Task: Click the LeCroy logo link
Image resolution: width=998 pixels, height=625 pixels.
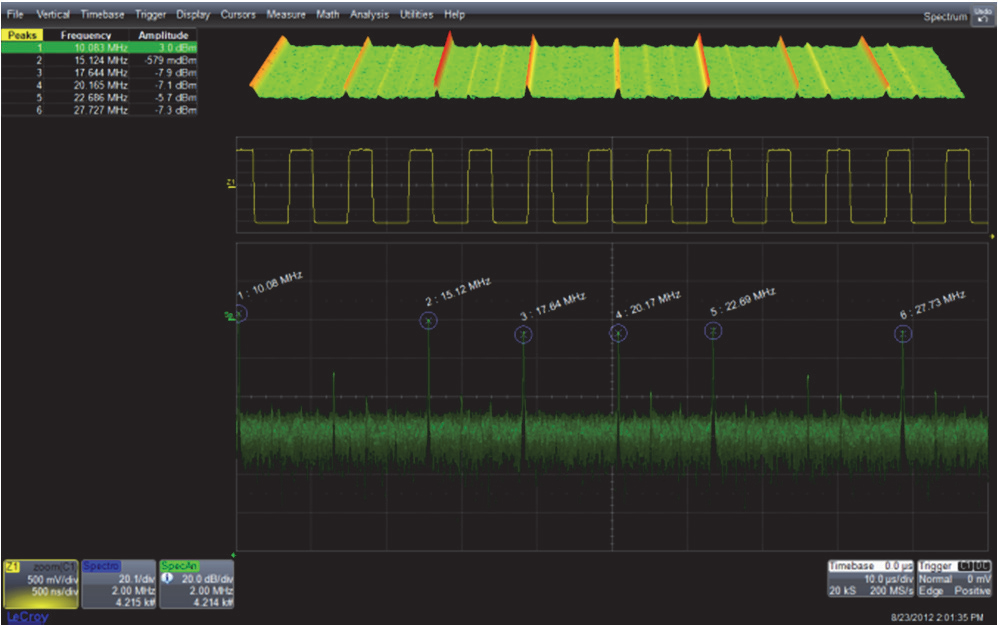Action: point(26,617)
